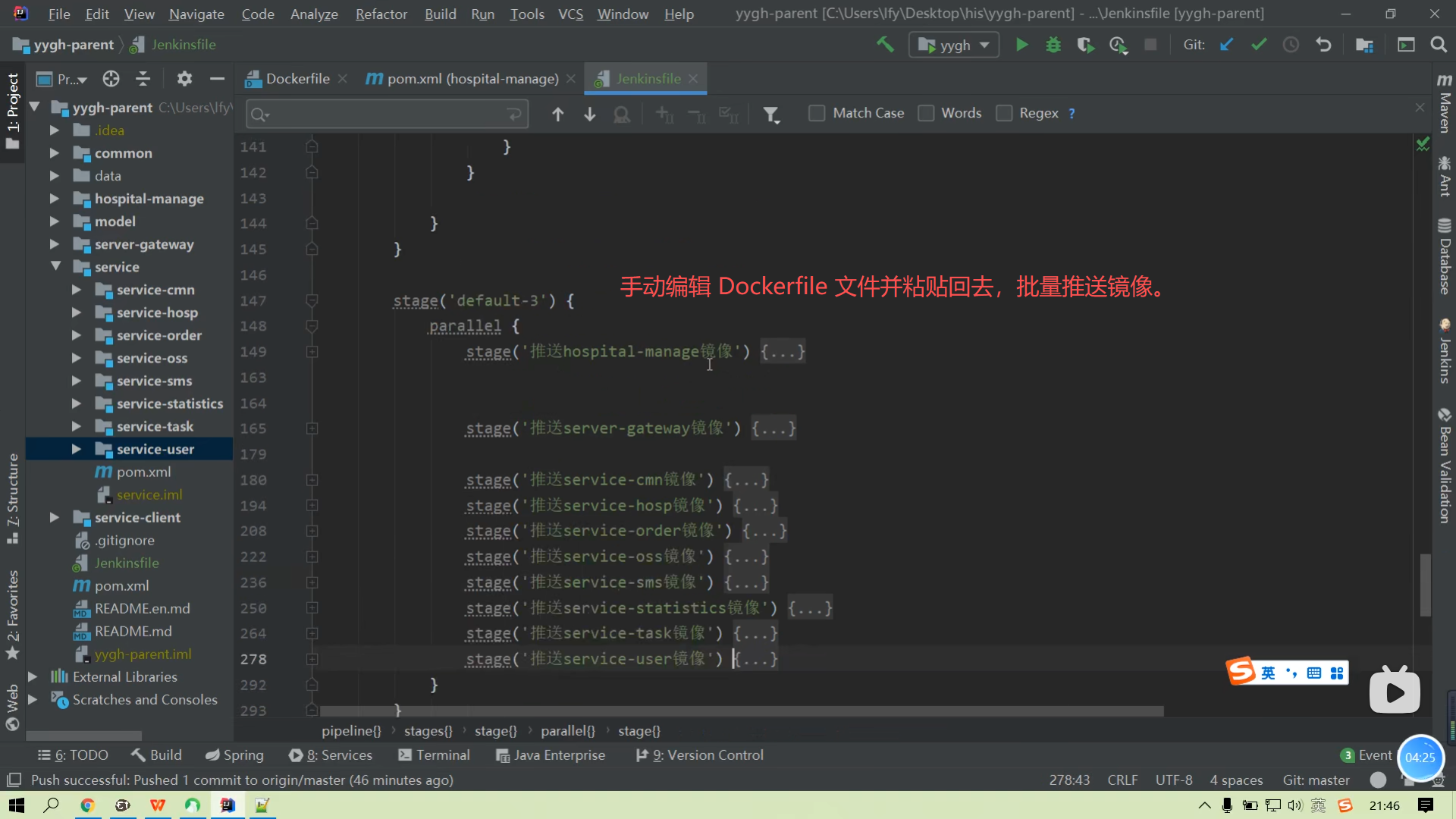Hide the project tool window
This screenshot has height=819, width=1456.
pyautogui.click(x=217, y=79)
